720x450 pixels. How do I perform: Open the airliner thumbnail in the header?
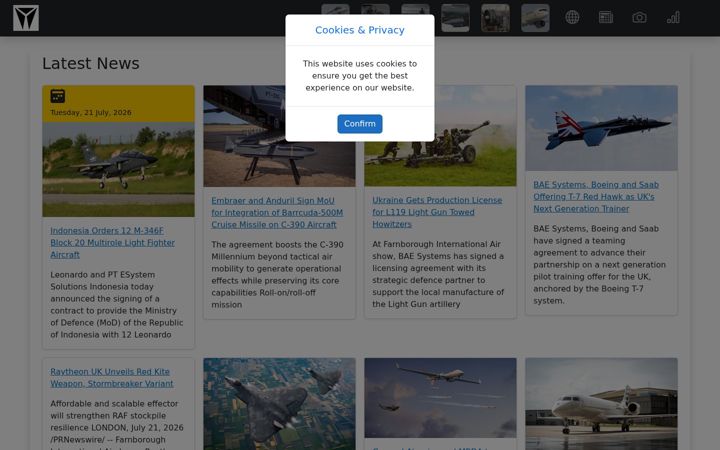(535, 18)
